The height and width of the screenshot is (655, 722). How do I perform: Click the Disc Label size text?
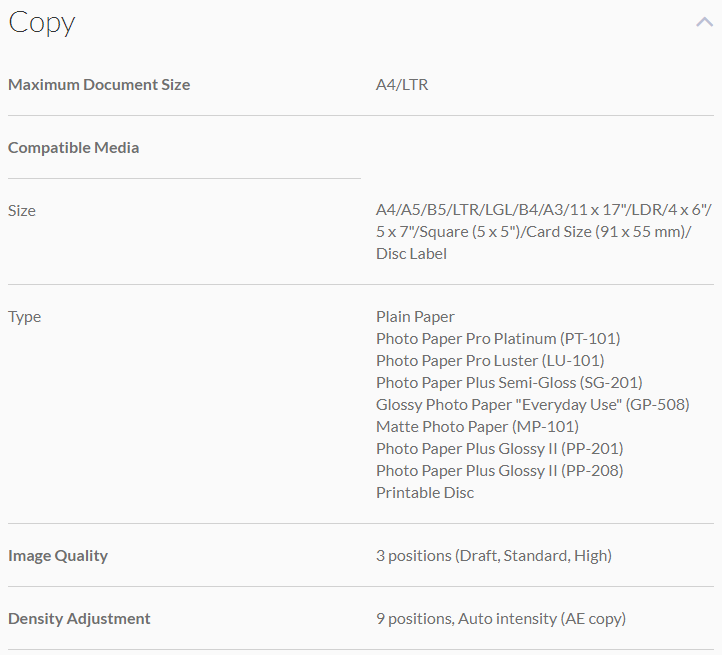411,254
